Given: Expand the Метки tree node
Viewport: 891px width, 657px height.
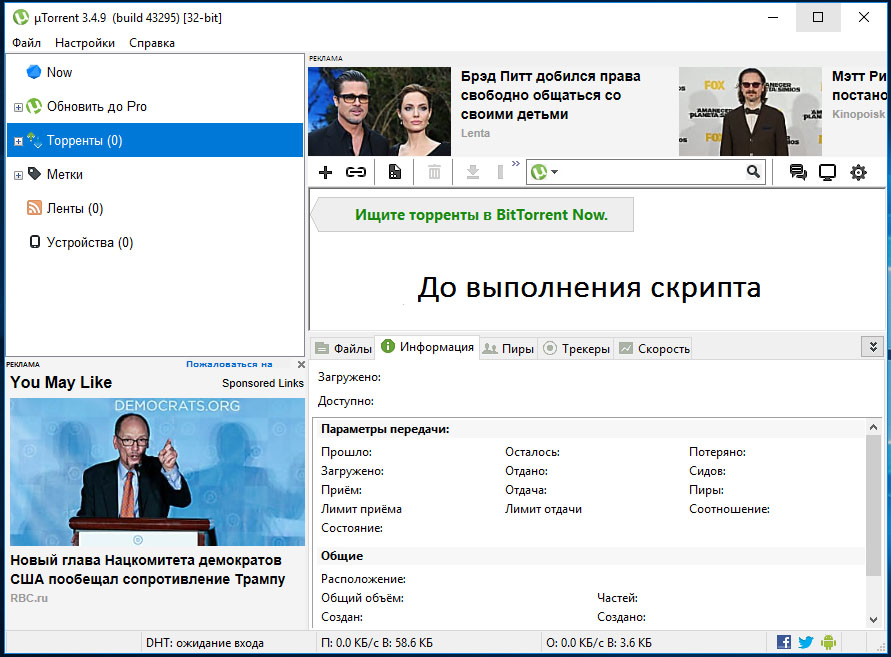Looking at the screenshot, I should [18, 175].
